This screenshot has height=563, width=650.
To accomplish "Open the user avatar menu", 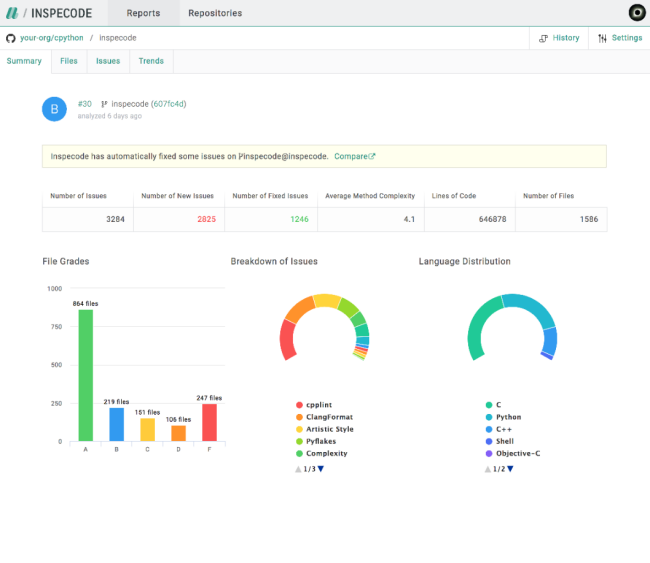I will click(x=637, y=12).
